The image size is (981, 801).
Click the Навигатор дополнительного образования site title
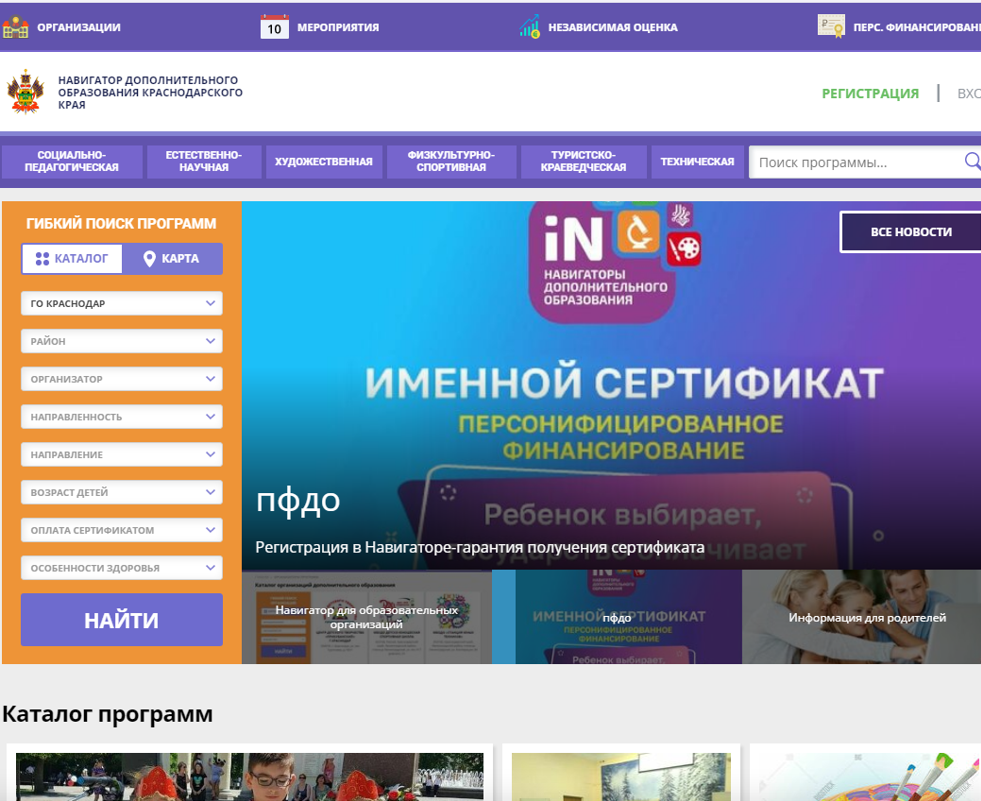click(150, 92)
